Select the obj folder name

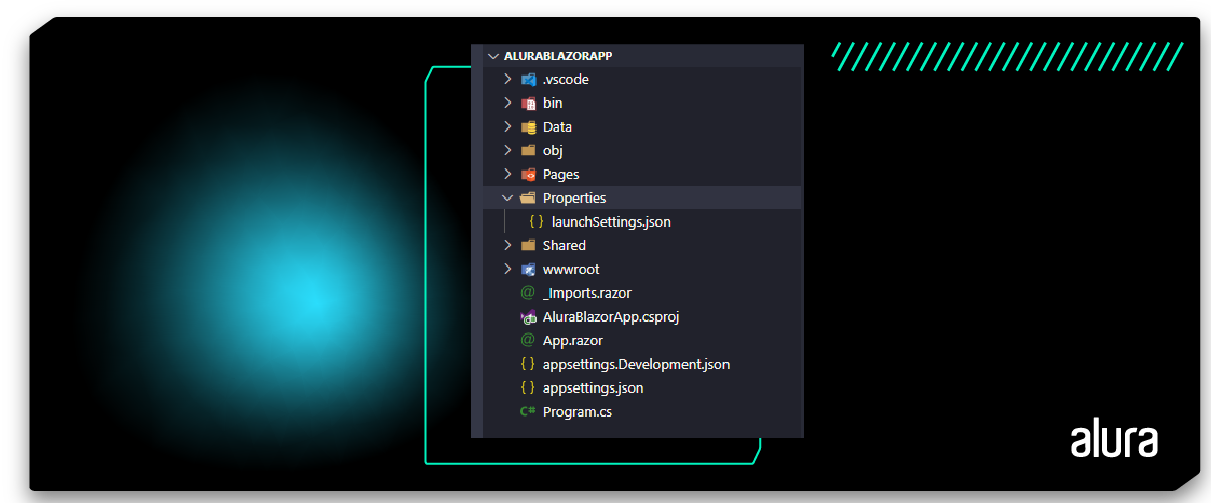pos(553,151)
